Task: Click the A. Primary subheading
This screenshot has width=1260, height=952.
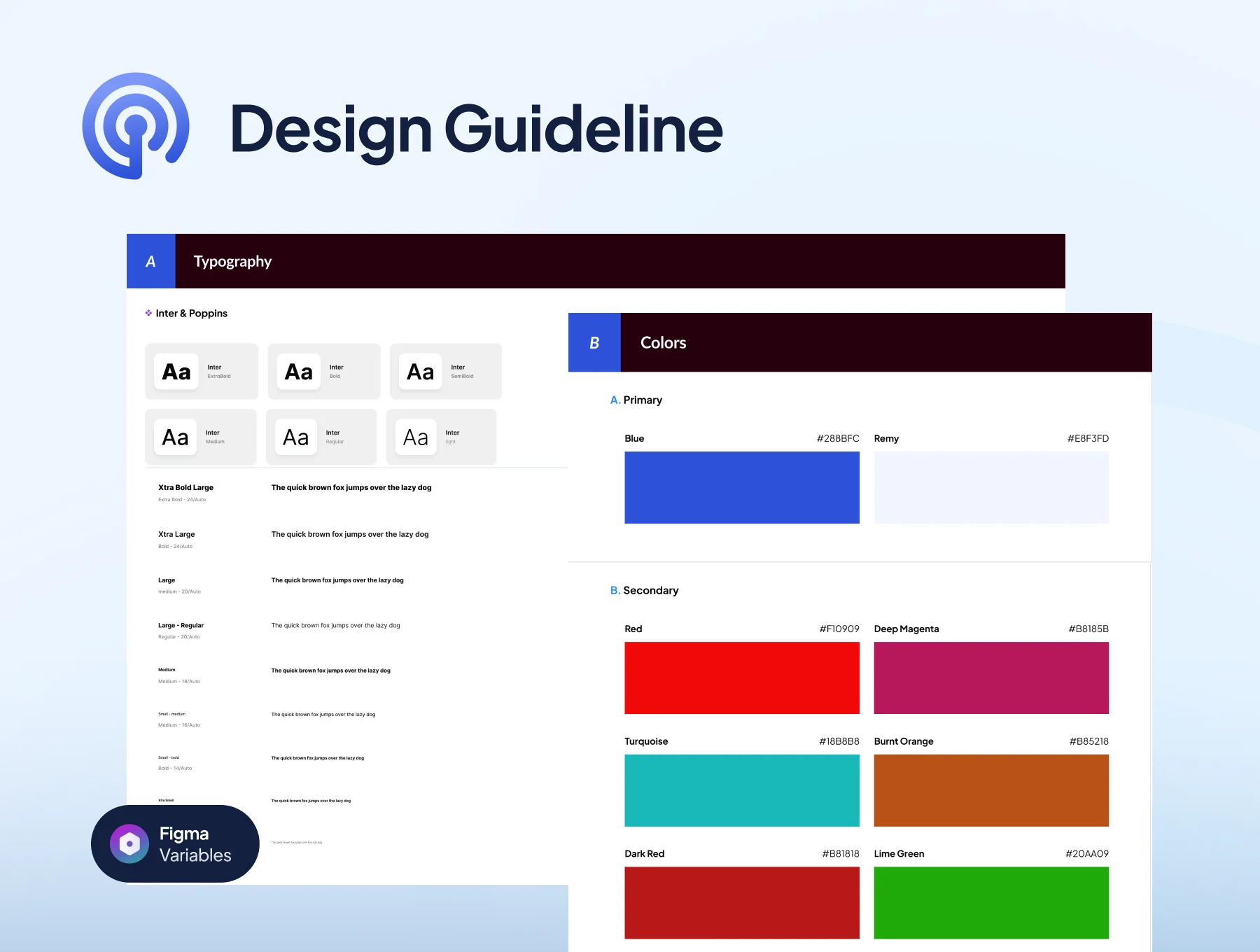Action: (x=636, y=400)
